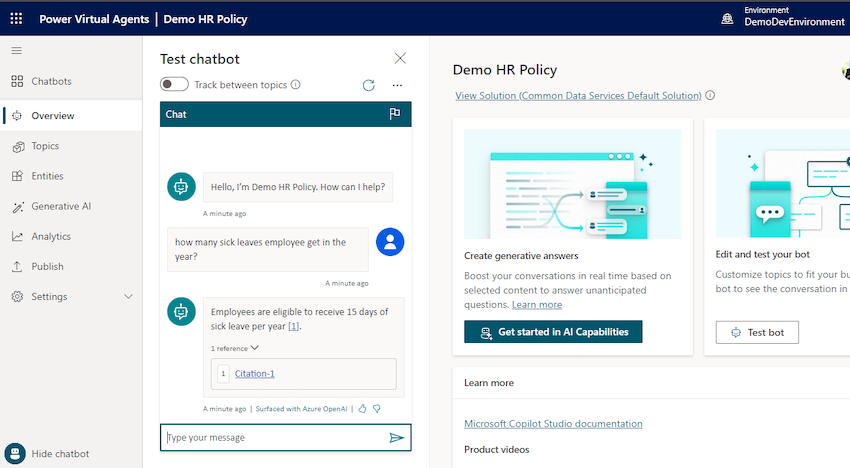The height and width of the screenshot is (468, 850).
Task: Click the flag icon in Chat header
Action: point(395,114)
